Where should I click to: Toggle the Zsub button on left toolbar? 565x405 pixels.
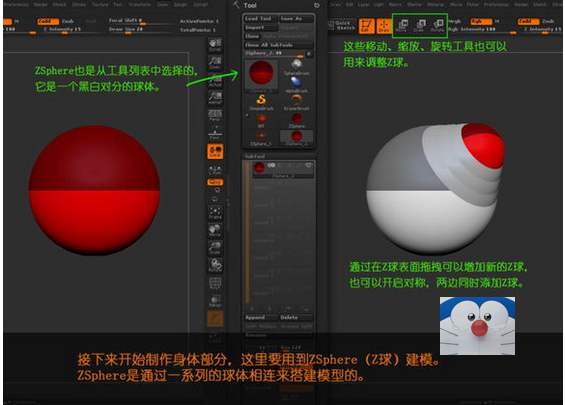pyautogui.click(x=67, y=21)
